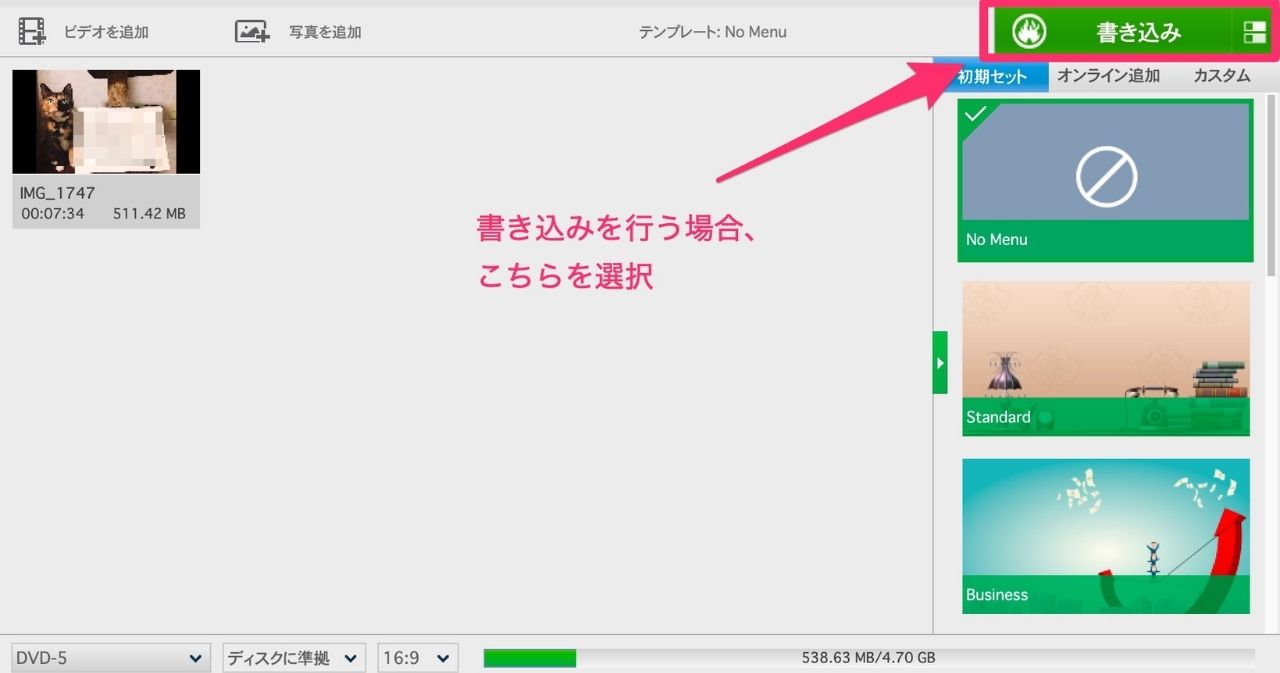Click the flame burn icon inside 書き込み button
The height and width of the screenshot is (673, 1280).
click(1030, 30)
